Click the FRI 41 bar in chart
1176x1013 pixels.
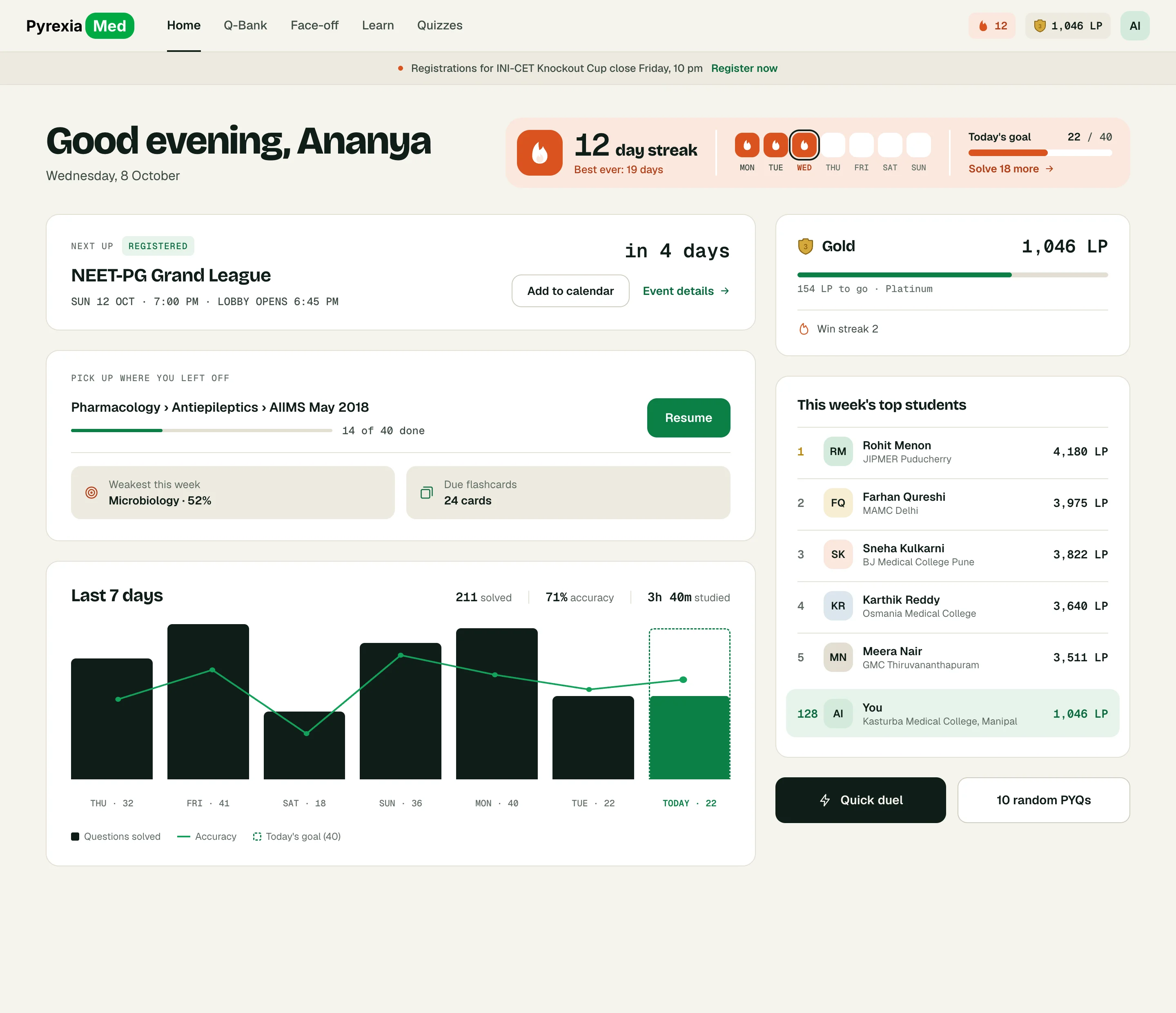coord(208,702)
